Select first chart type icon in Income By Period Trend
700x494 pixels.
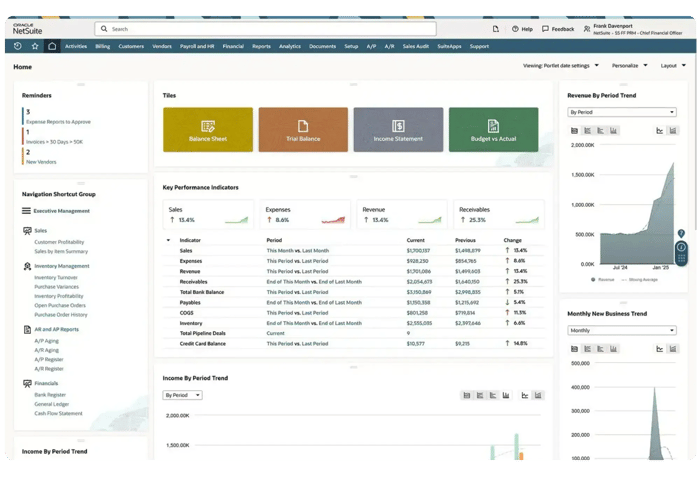[467, 395]
